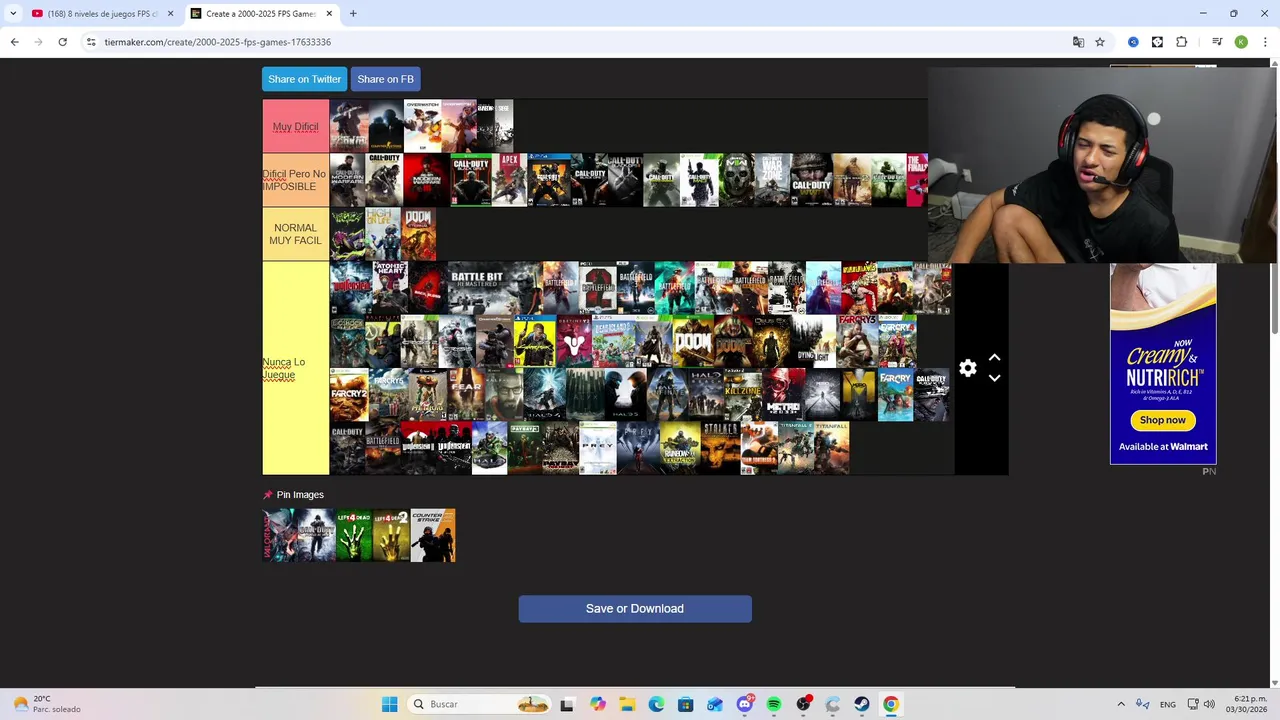This screenshot has height=720, width=1280.
Task: Click Shop now in the Walmart ad
Action: [x=1162, y=420]
